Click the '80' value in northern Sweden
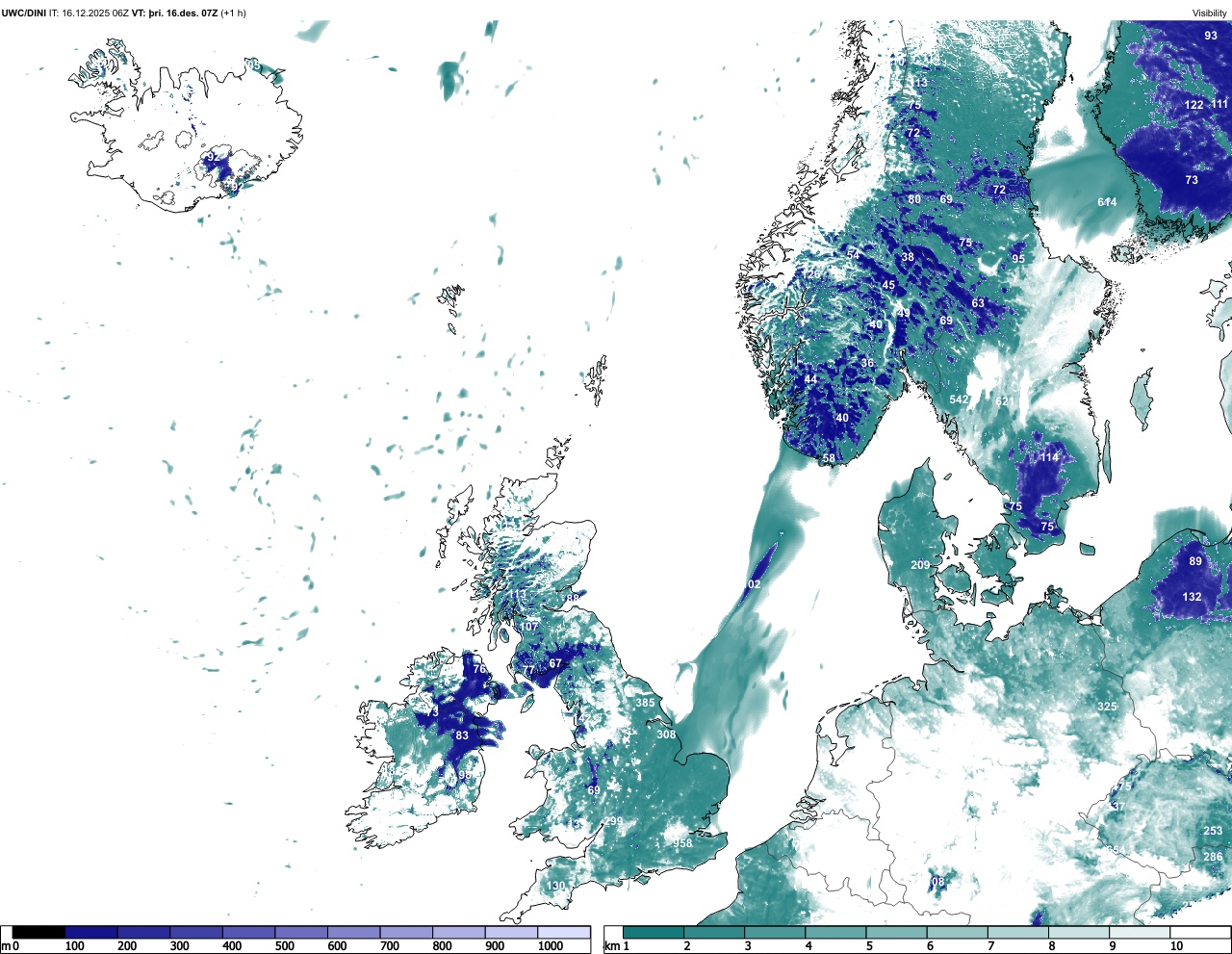The width and height of the screenshot is (1232, 954). click(x=914, y=199)
